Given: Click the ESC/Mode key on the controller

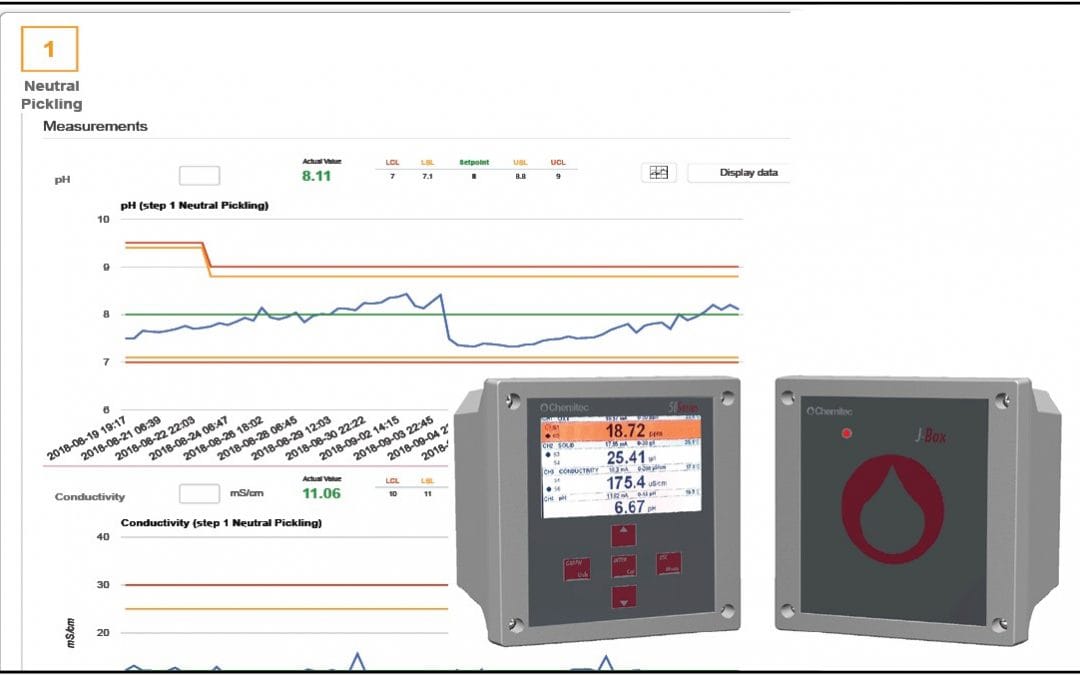Looking at the screenshot, I should coord(668,563).
